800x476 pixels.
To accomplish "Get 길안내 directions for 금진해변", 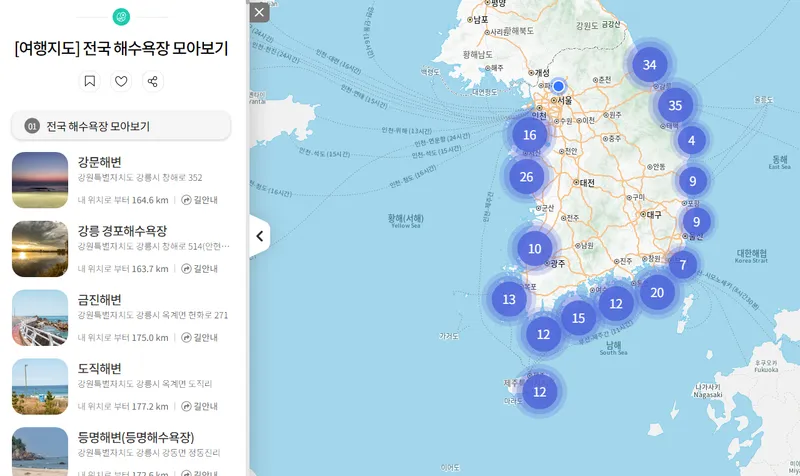I will tap(199, 338).
